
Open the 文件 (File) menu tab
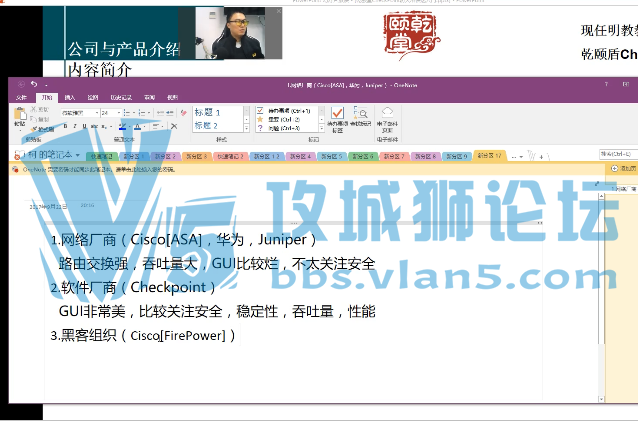tap(21, 97)
